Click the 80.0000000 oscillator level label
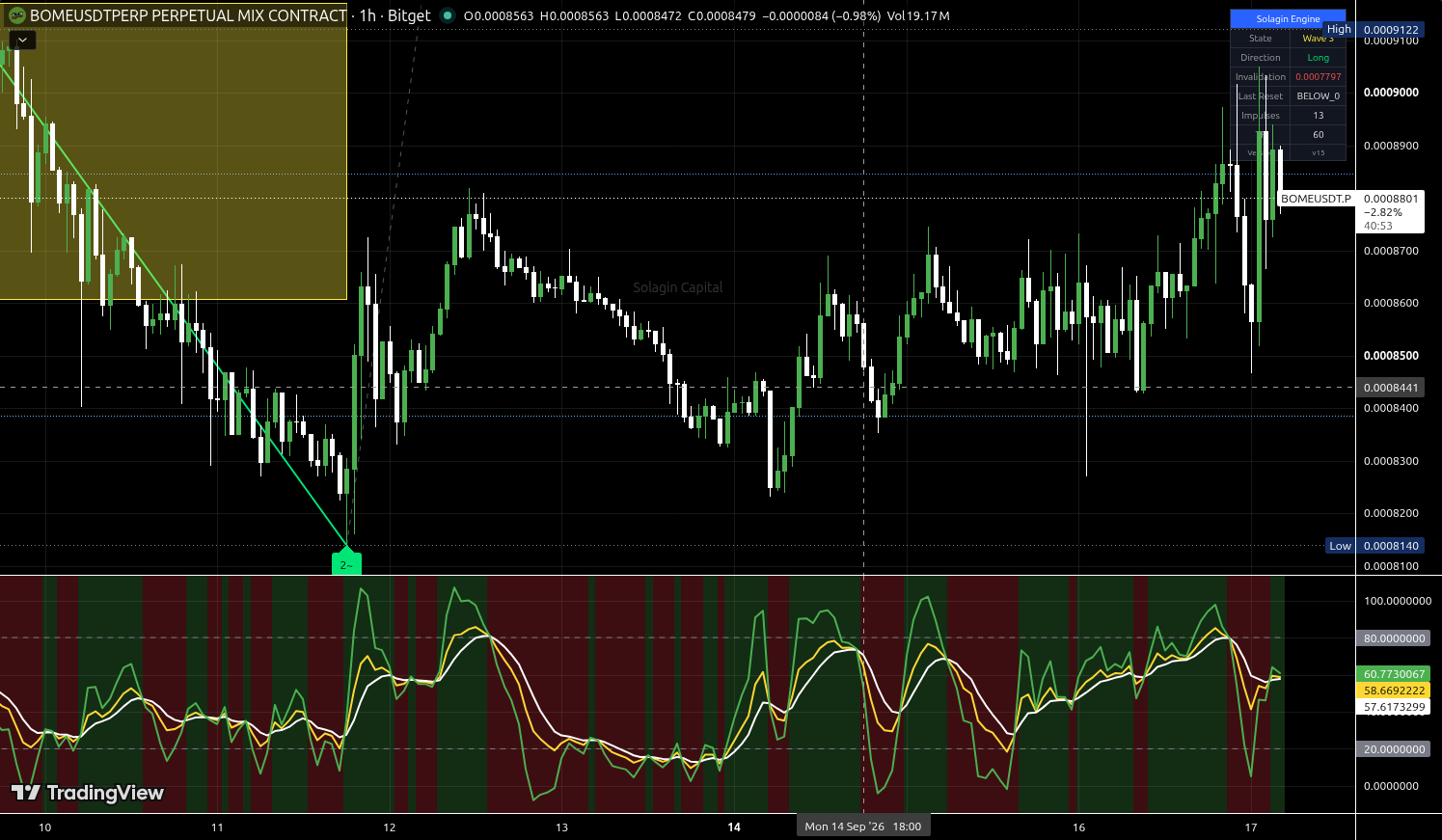 tap(1394, 638)
